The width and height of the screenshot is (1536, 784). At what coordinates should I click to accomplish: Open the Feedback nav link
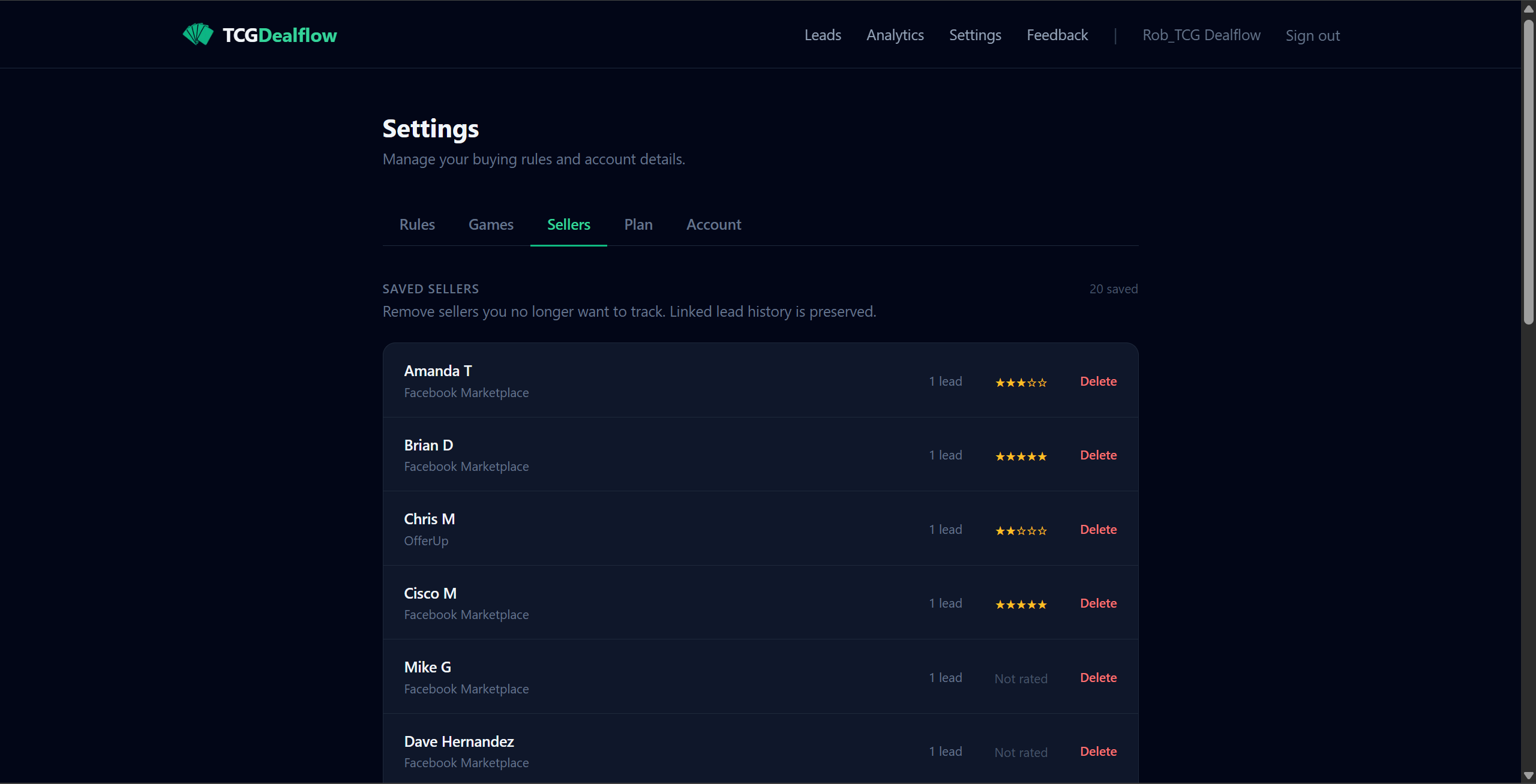point(1057,35)
